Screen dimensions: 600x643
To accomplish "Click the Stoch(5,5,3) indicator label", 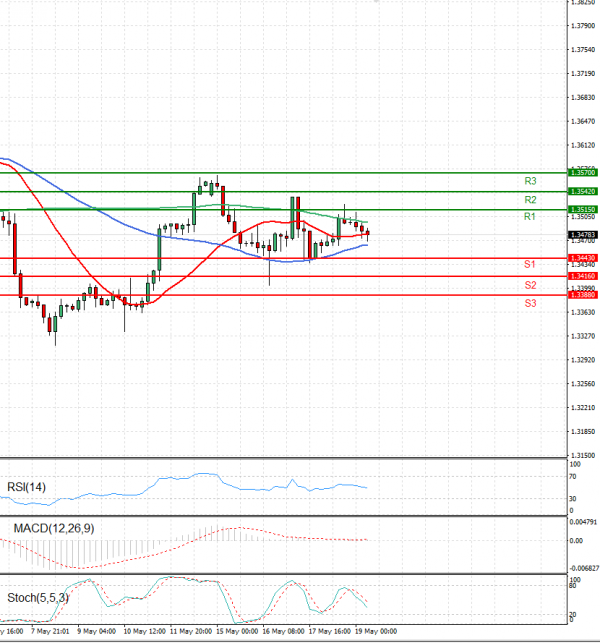I will point(38,598).
